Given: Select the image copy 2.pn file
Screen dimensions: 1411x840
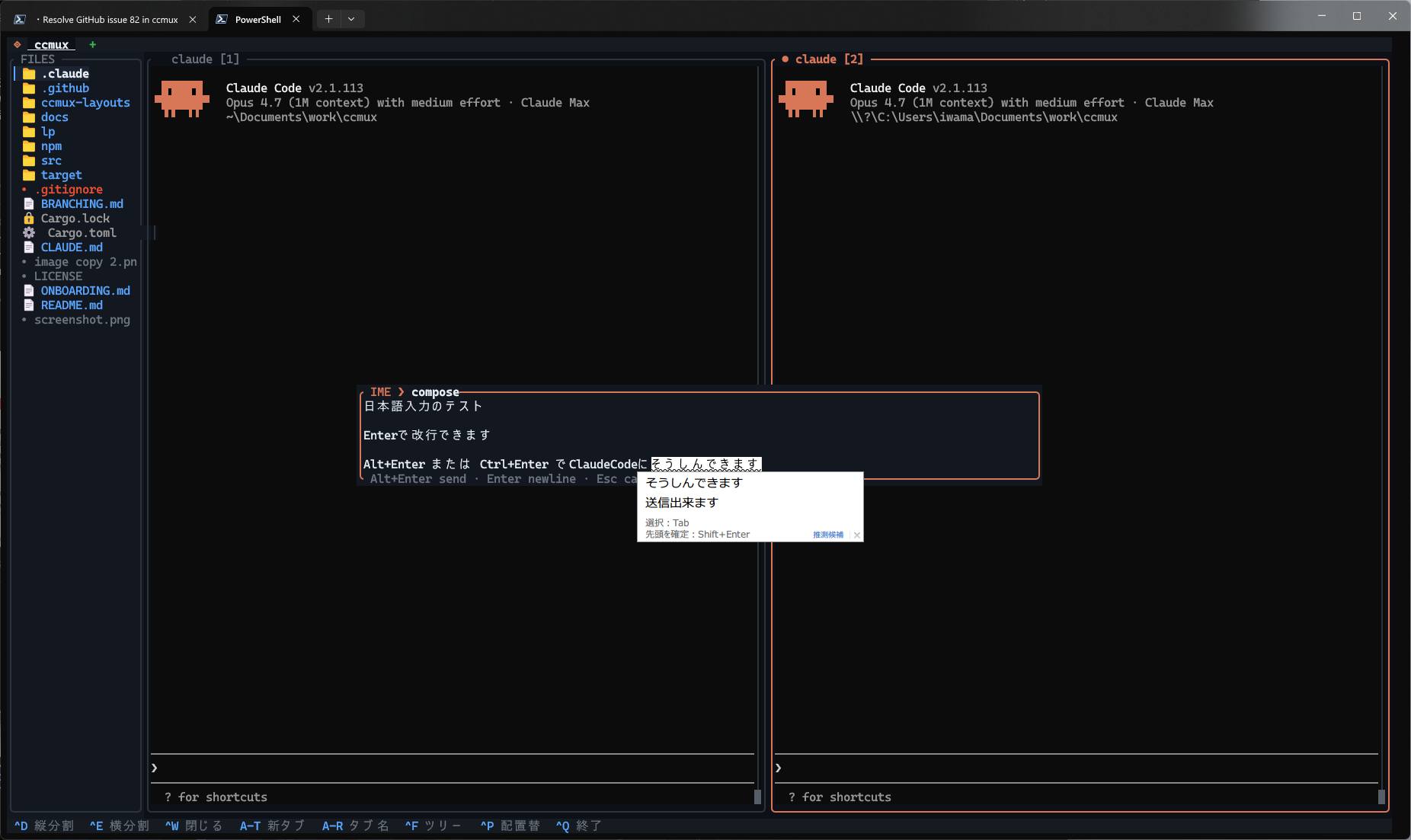Looking at the screenshot, I should pos(85,262).
